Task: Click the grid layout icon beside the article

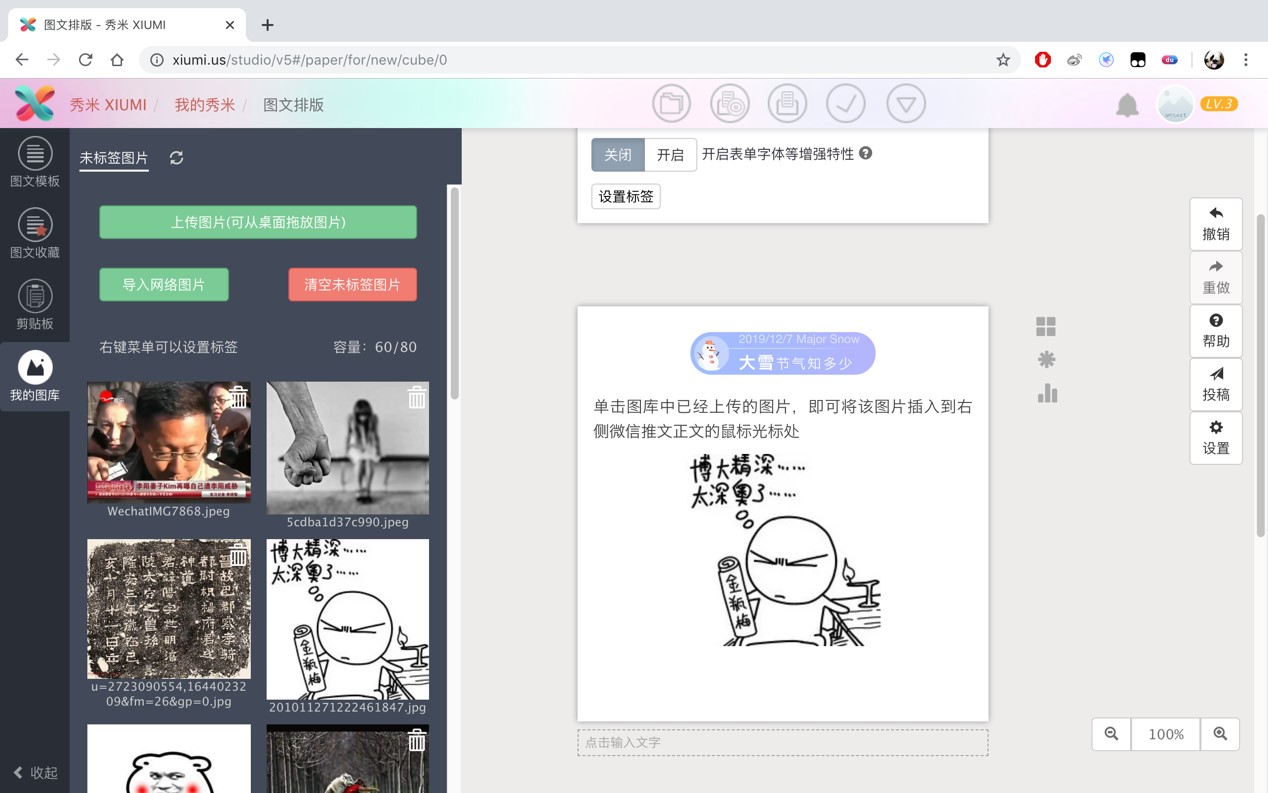Action: point(1046,327)
